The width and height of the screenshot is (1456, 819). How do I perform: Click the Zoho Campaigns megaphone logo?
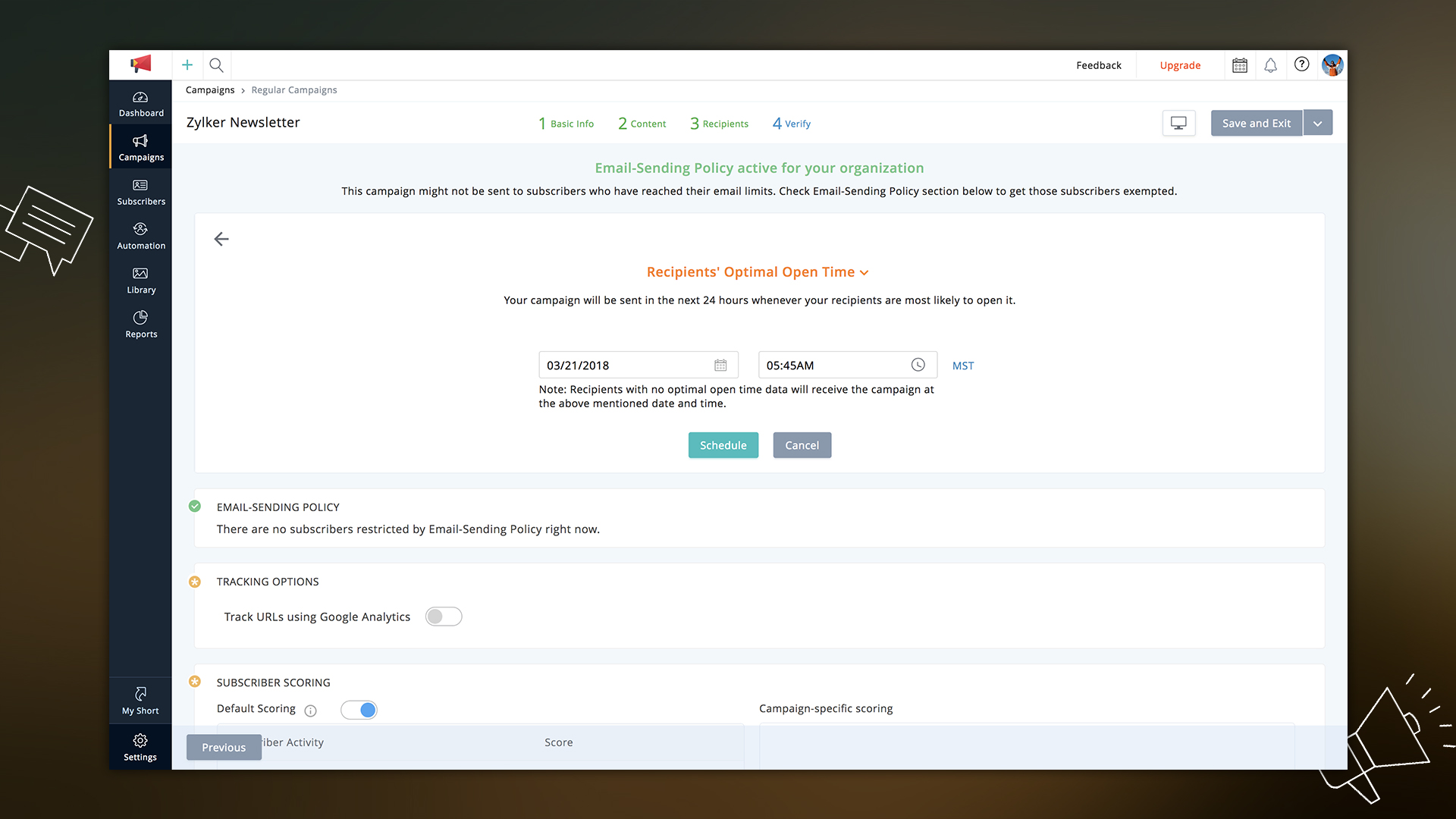(140, 64)
